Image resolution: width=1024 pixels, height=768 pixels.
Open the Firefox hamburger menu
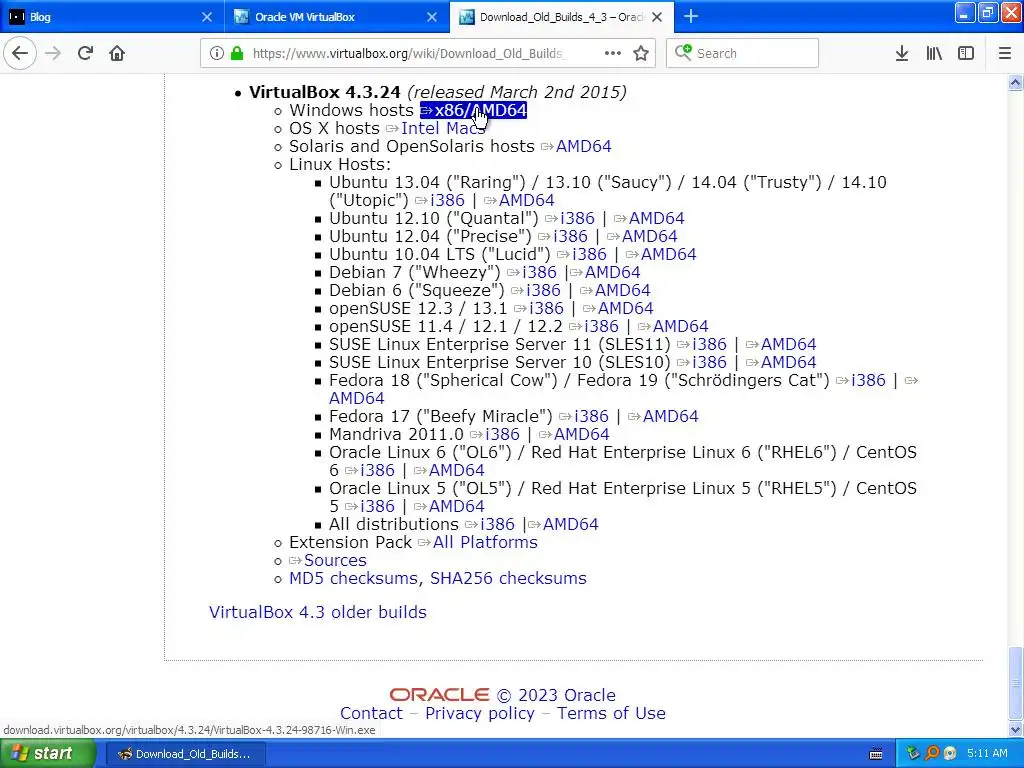[x=1004, y=53]
